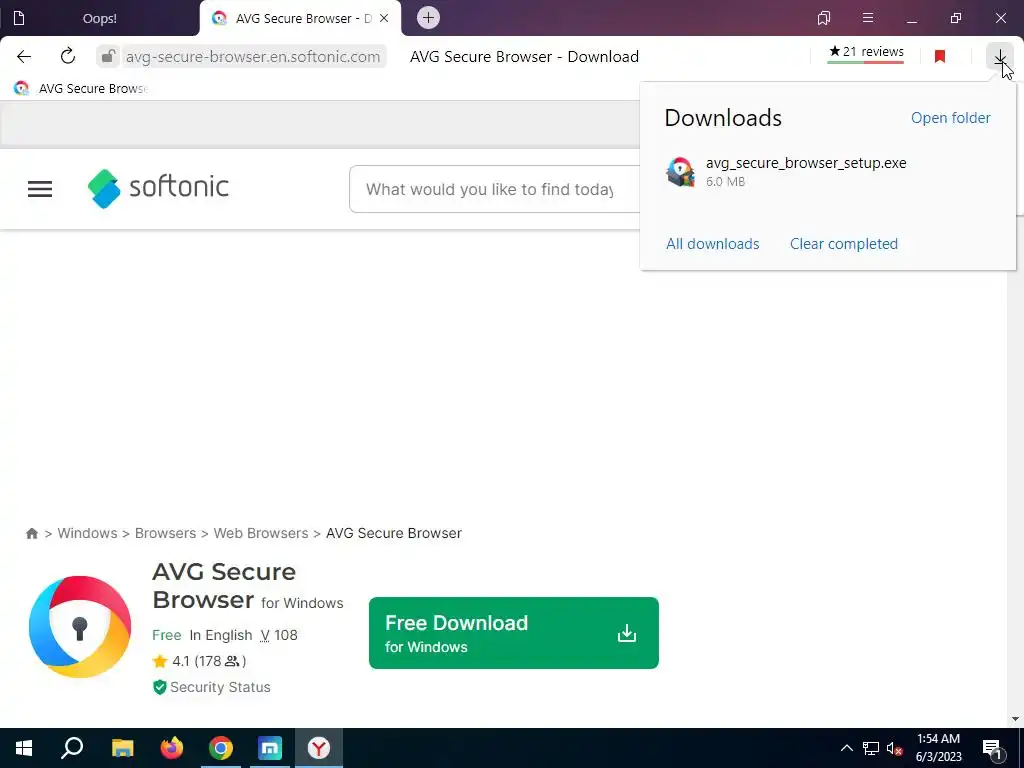Go back using the back arrow
The width and height of the screenshot is (1024, 768).
(24, 56)
